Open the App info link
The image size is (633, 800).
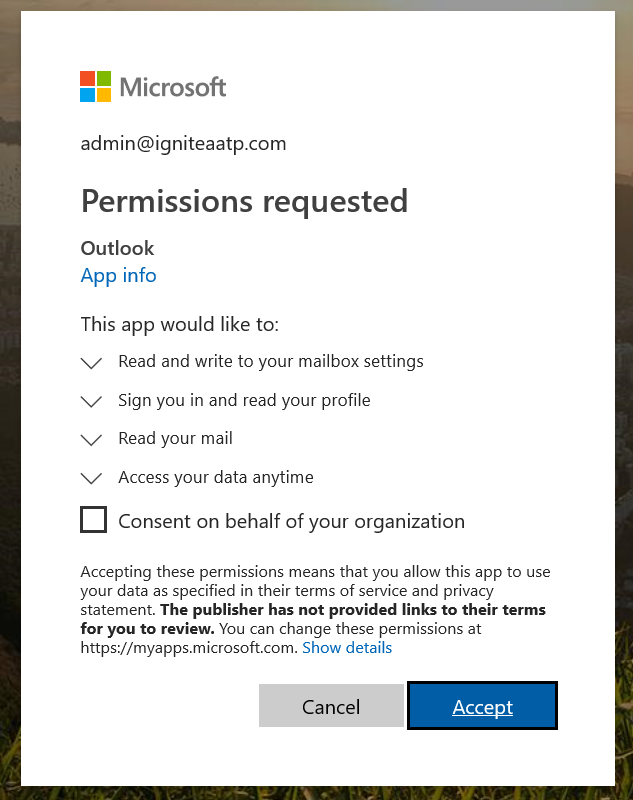pos(118,276)
